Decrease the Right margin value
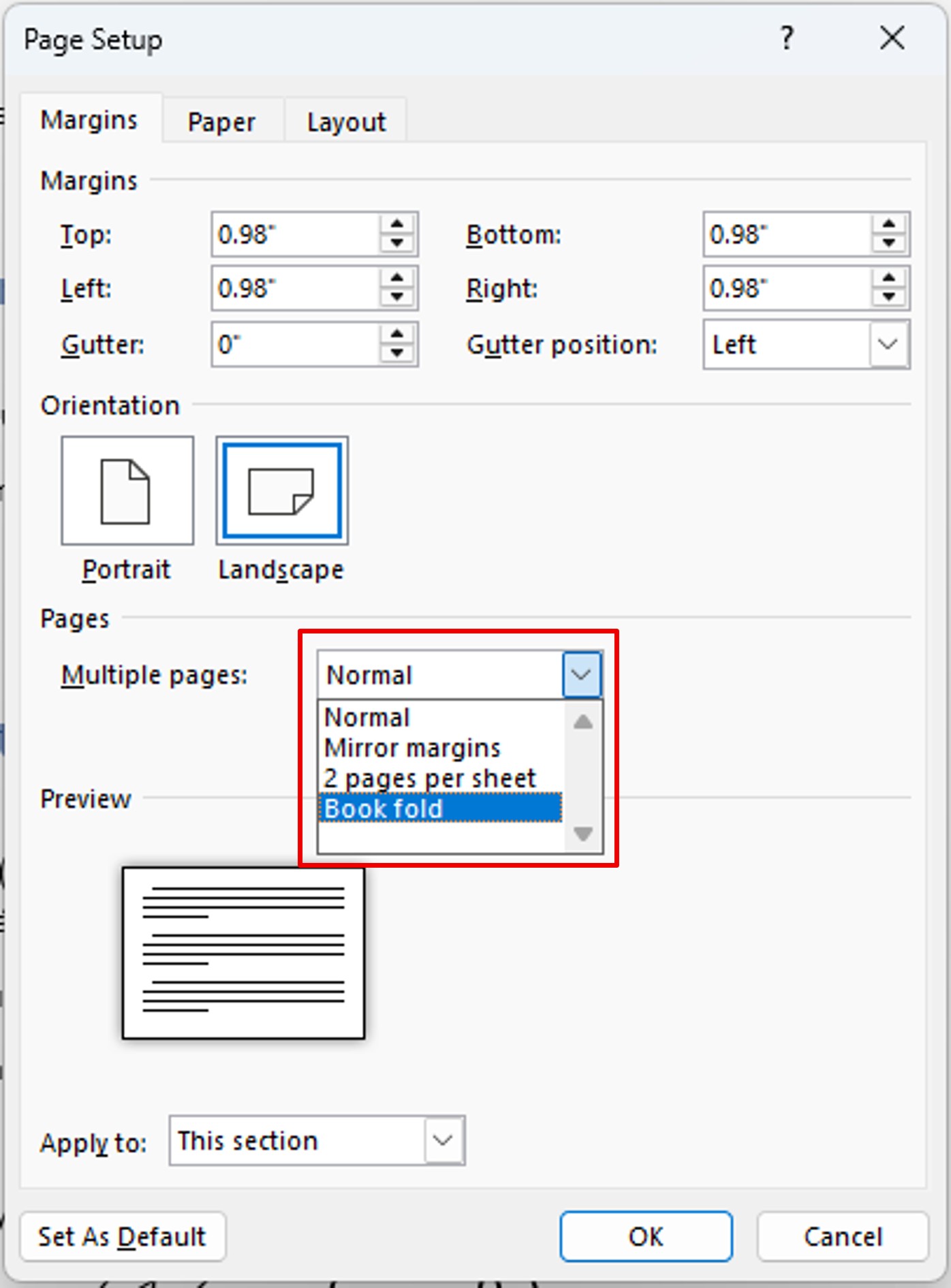The width and height of the screenshot is (951, 1288). (889, 298)
